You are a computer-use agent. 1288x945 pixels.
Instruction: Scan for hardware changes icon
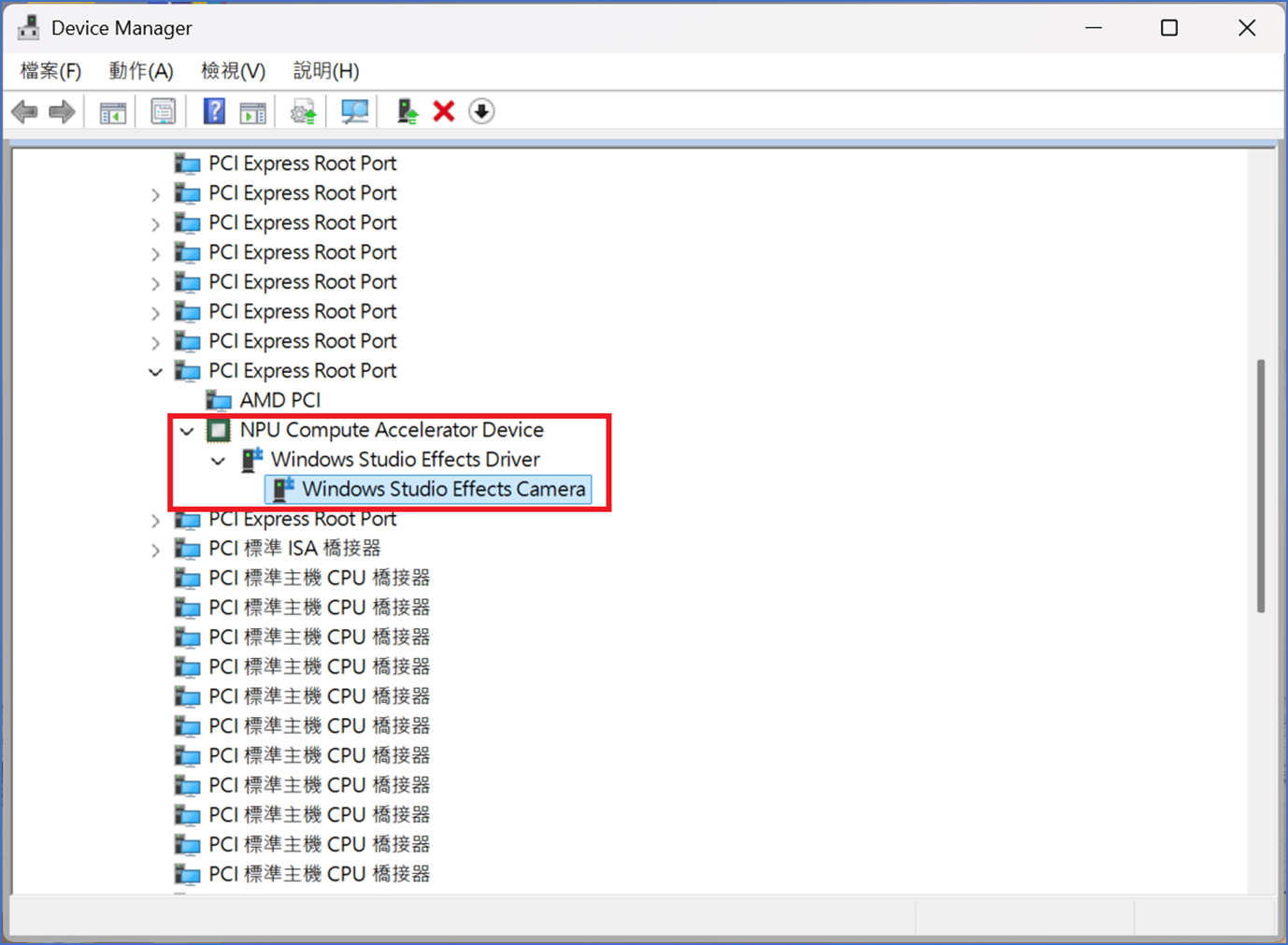click(354, 112)
